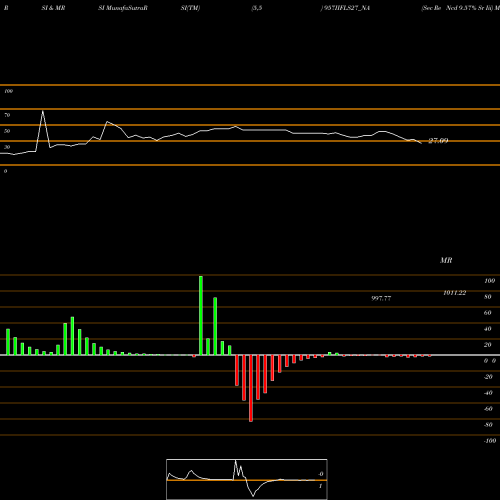Image resolution: width=500 pixels, height=500 pixels.
Task: Click the RSI axis label 50
Action: [x=7, y=131]
